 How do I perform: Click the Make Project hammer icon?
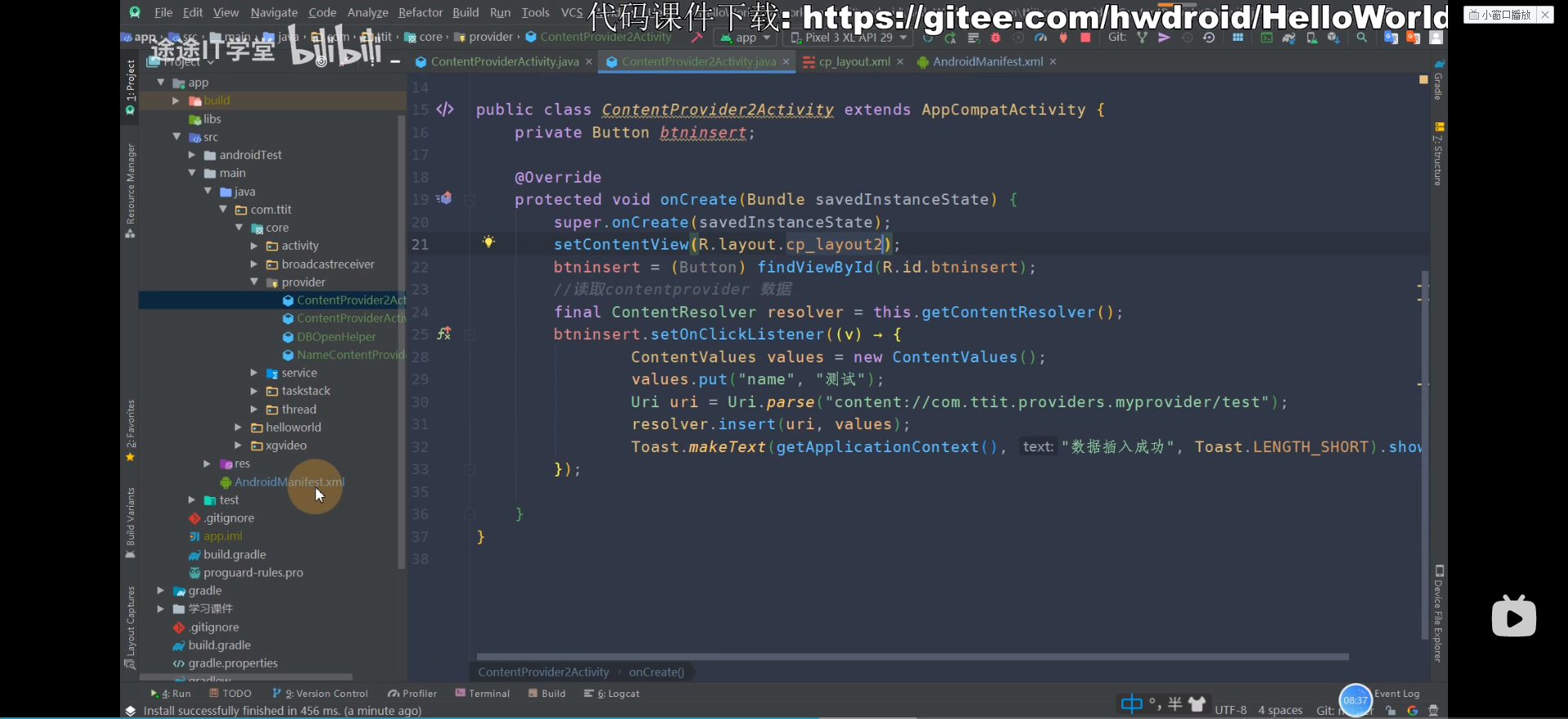pyautogui.click(x=697, y=38)
